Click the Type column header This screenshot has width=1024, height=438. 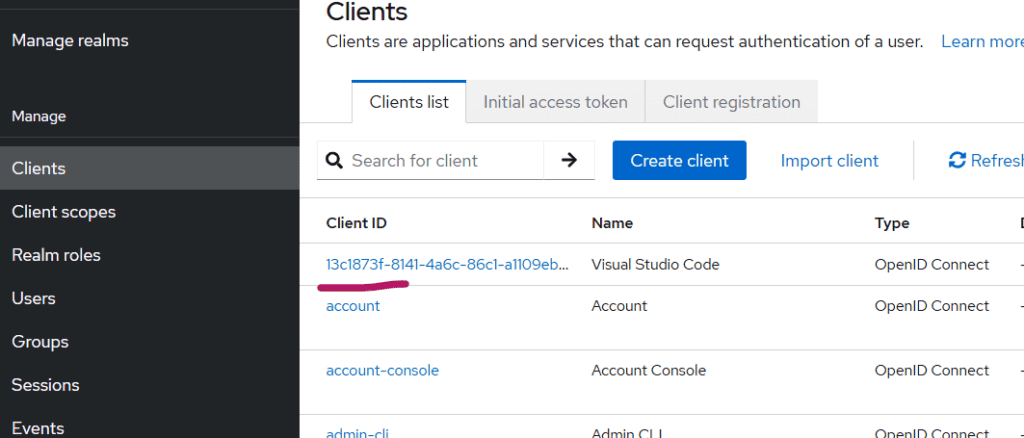[892, 223]
